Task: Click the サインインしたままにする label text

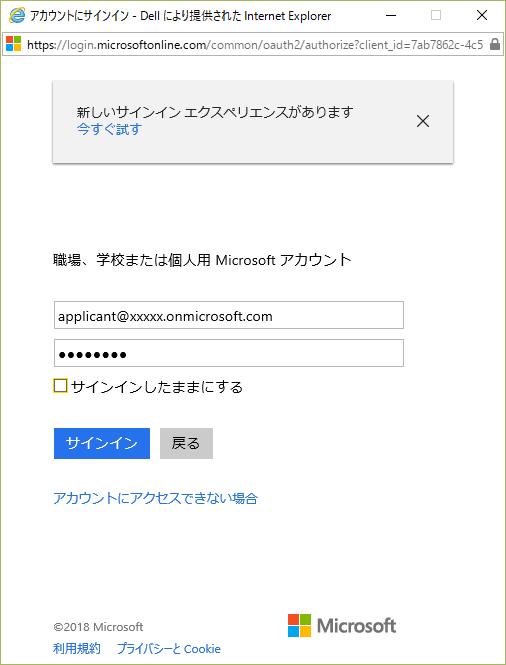Action: point(157,387)
